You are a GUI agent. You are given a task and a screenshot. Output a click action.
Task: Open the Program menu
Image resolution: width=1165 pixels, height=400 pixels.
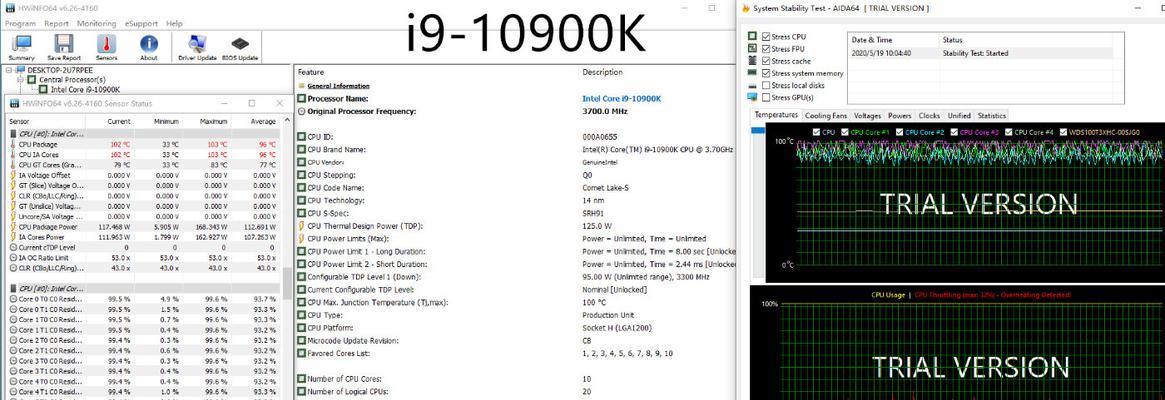click(20, 24)
